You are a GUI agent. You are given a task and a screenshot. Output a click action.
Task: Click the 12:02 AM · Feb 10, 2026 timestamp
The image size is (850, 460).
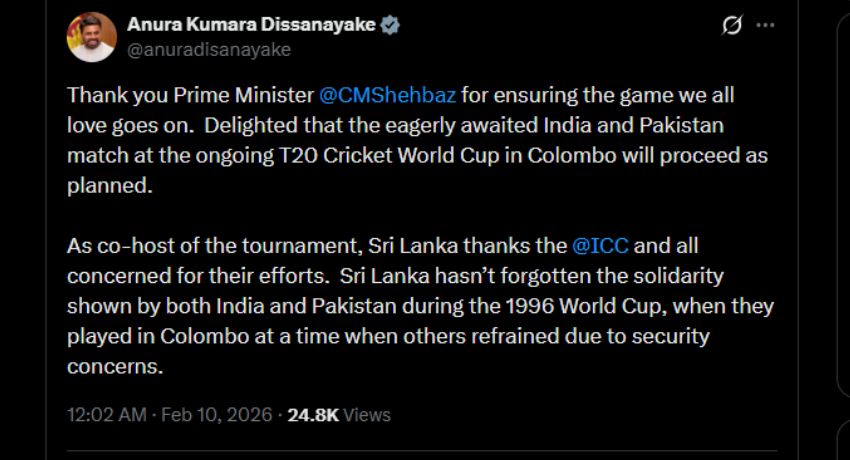tap(170, 414)
